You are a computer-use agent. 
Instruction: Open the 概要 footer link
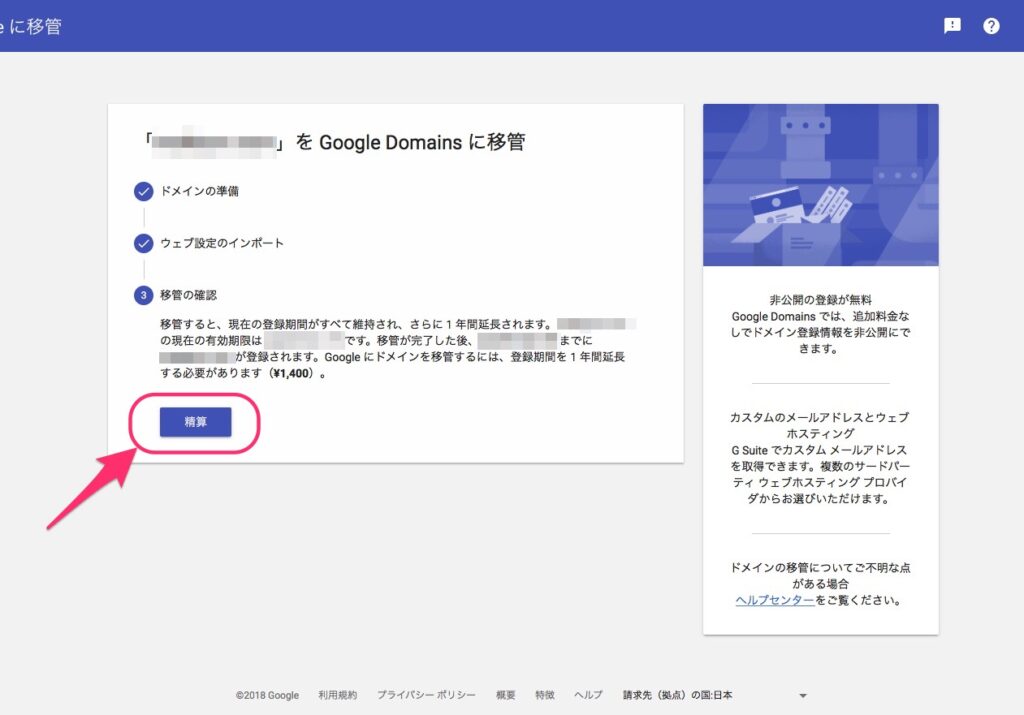[x=505, y=695]
